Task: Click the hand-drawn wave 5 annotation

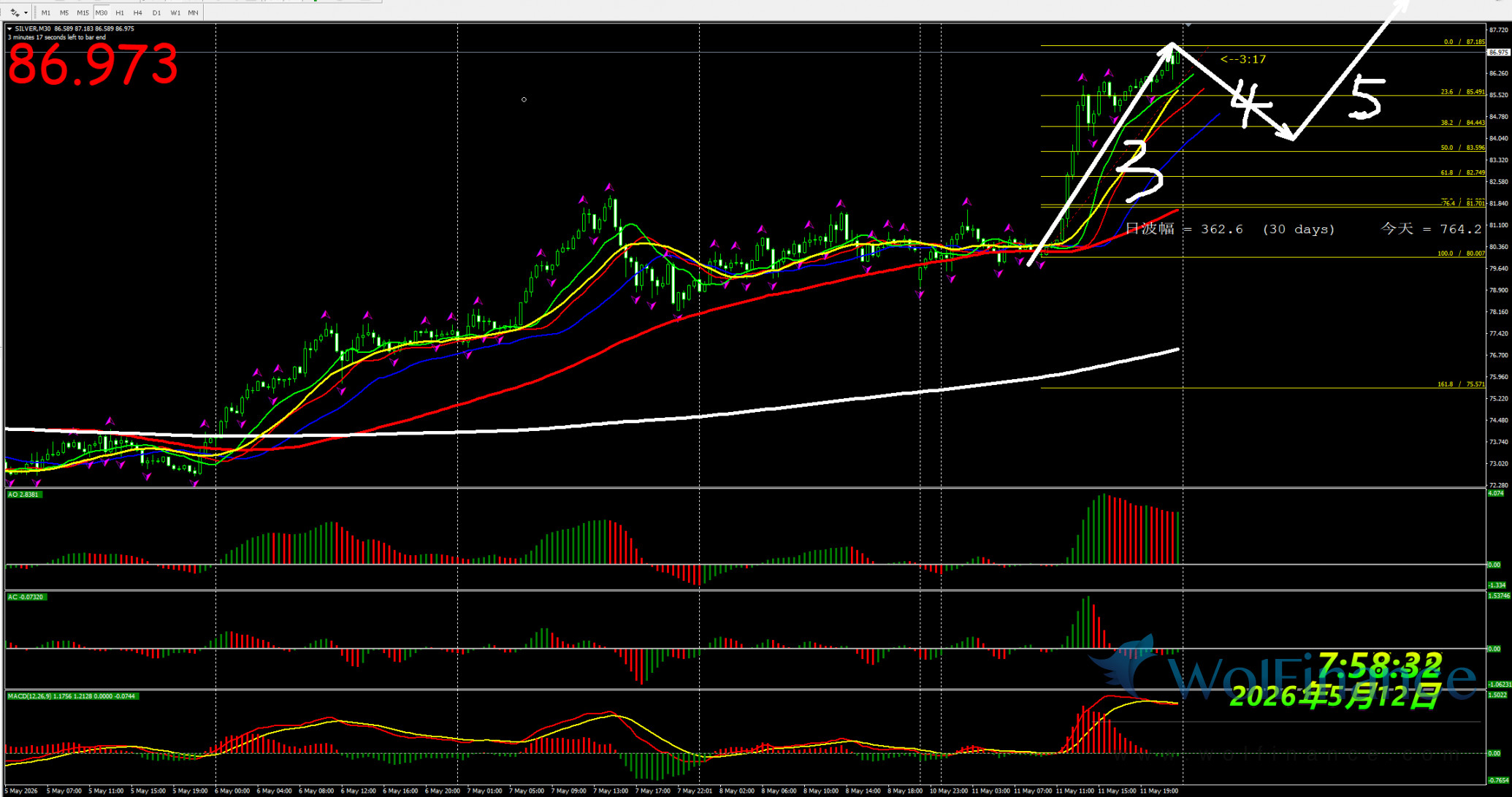Action: 1366,96
